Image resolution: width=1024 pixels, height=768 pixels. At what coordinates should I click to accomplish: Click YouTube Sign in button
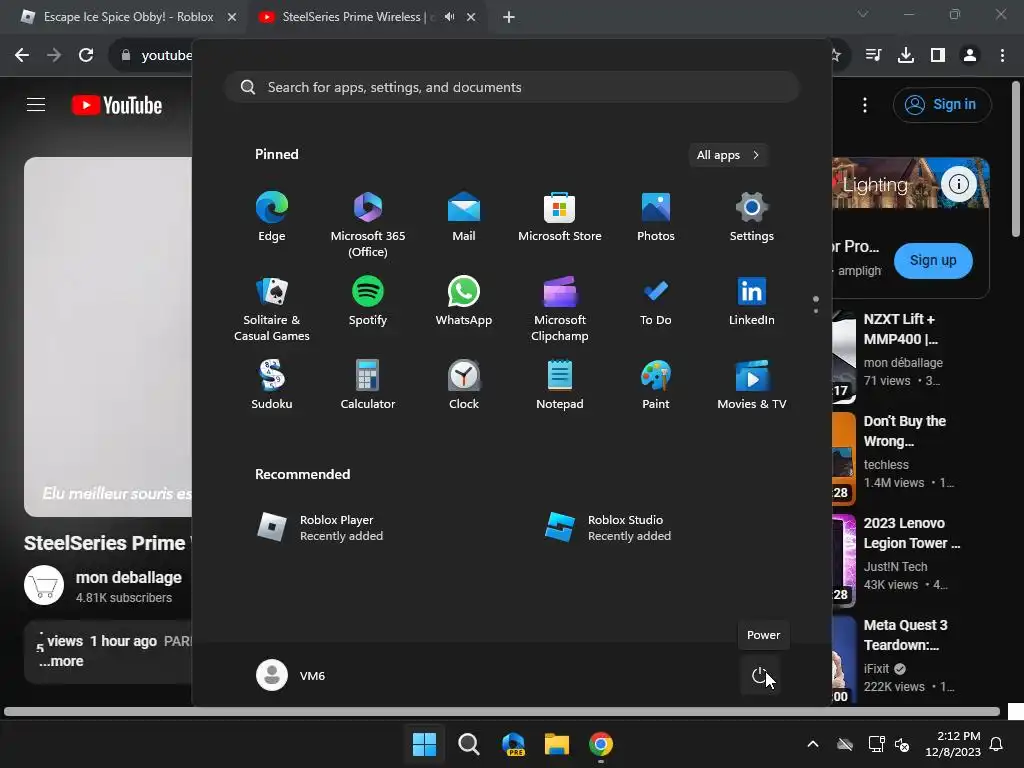click(942, 104)
